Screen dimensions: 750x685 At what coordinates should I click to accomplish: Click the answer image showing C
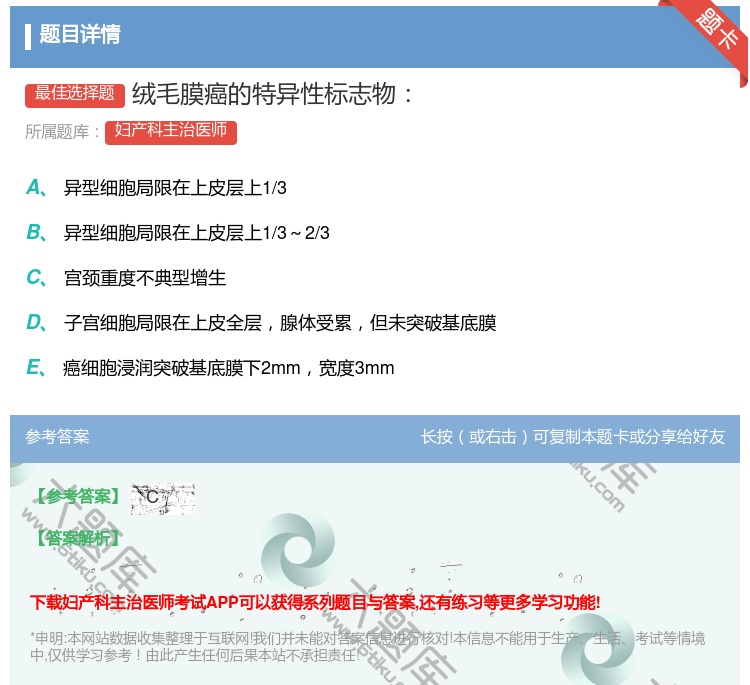[x=163, y=498]
